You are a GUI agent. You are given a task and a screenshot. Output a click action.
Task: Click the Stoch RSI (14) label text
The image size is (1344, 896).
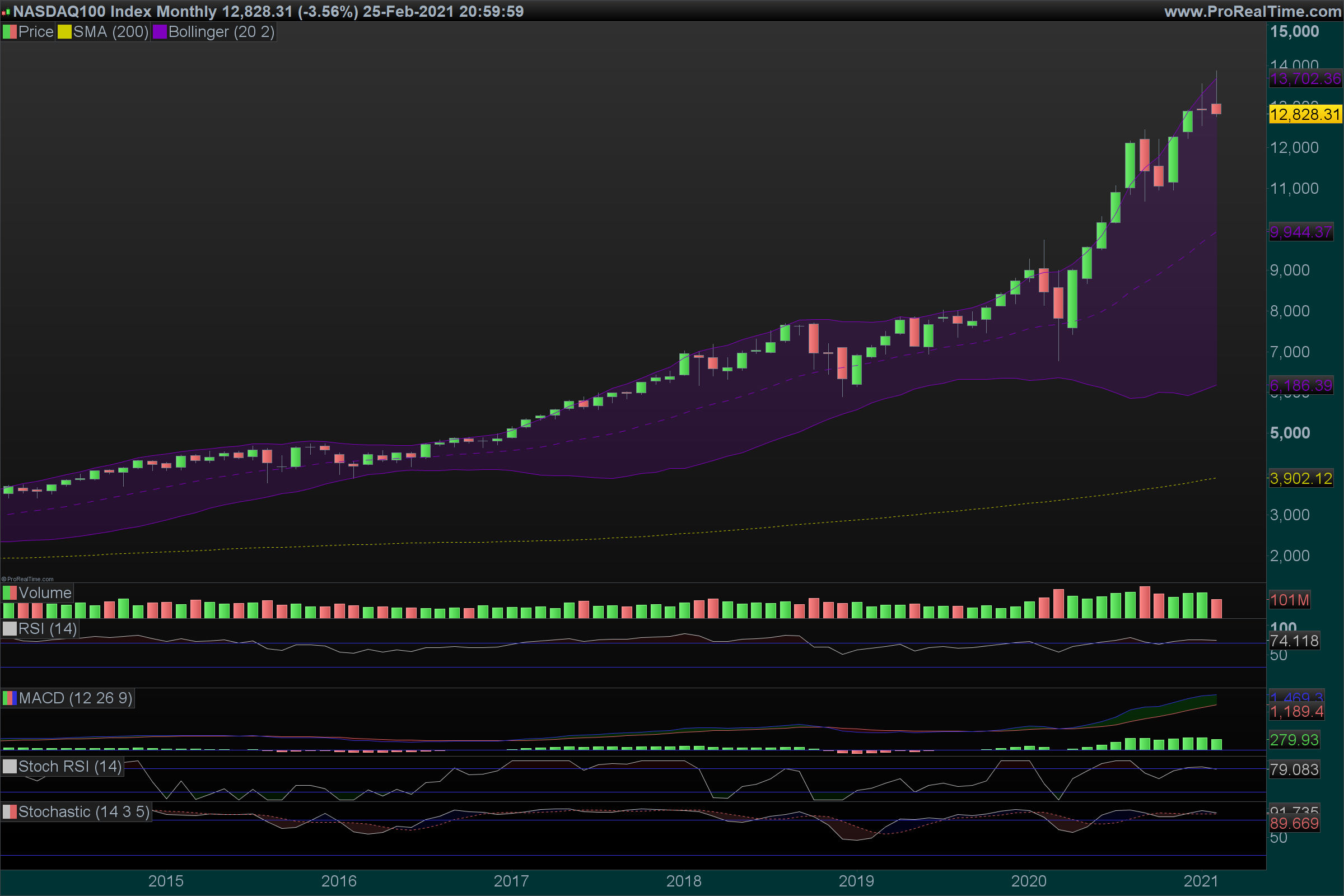[69, 767]
